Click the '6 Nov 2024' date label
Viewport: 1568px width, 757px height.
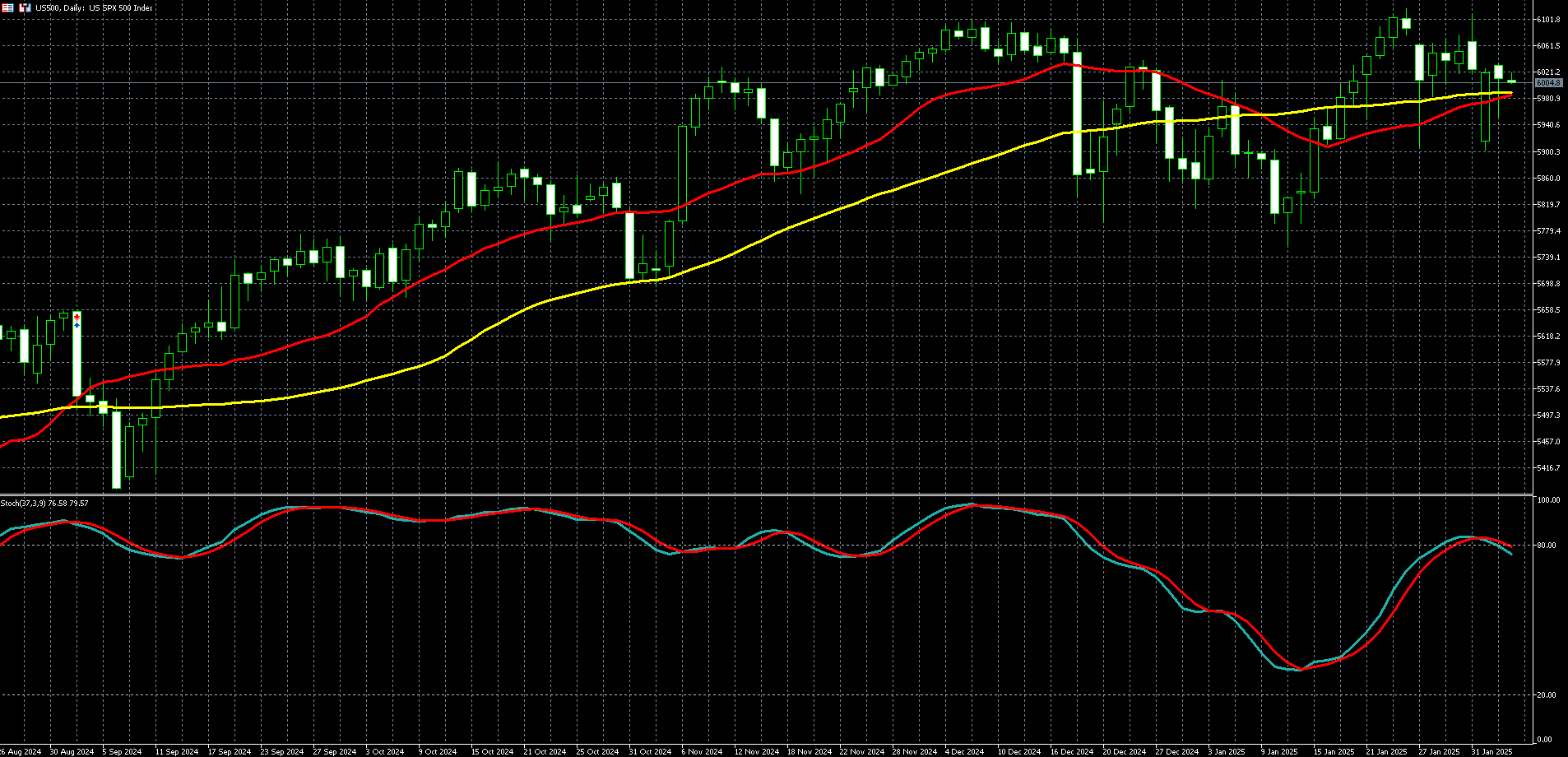point(702,751)
